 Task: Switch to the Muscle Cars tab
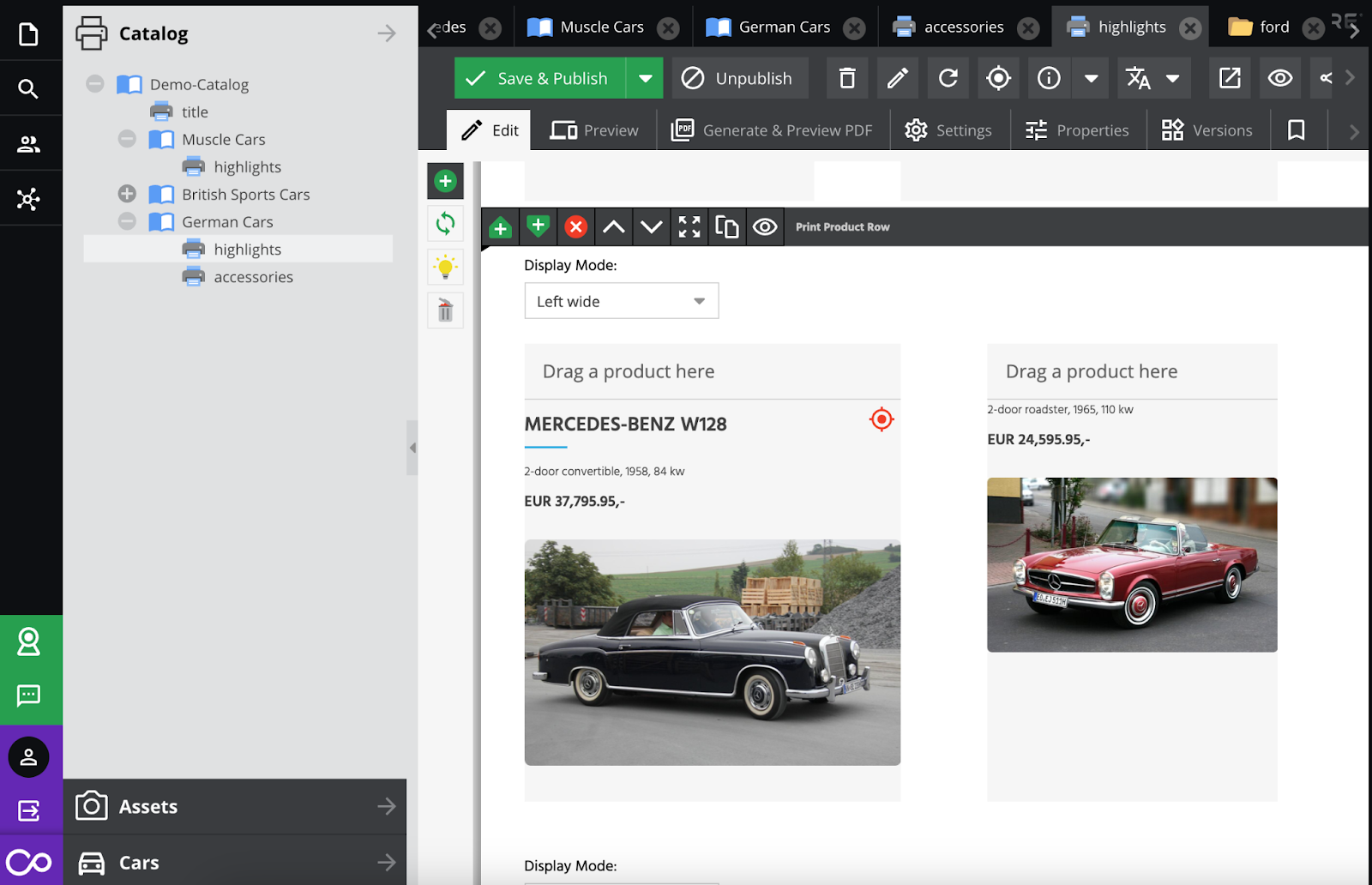601,27
